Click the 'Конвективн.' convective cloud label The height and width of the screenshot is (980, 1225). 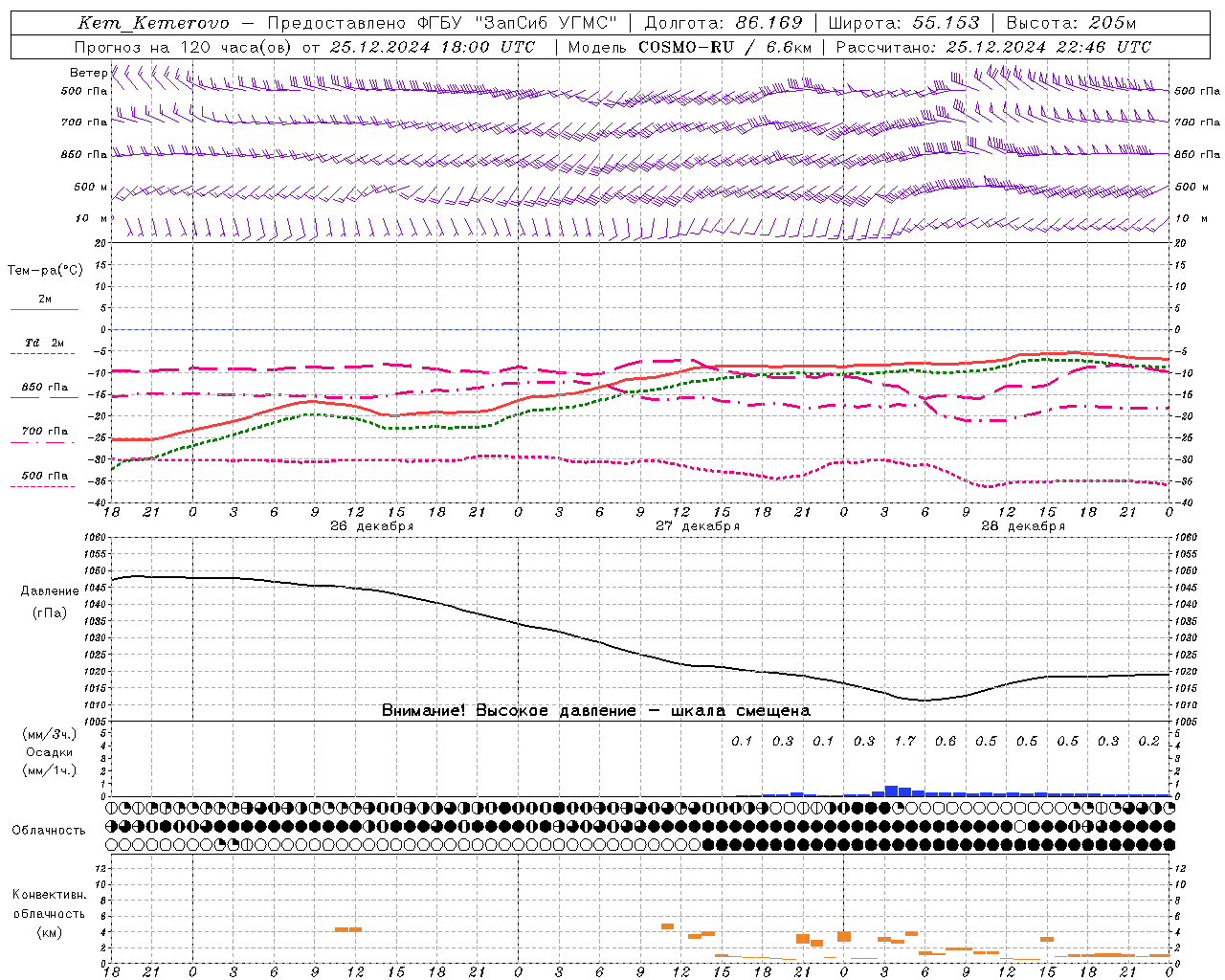coord(49,895)
